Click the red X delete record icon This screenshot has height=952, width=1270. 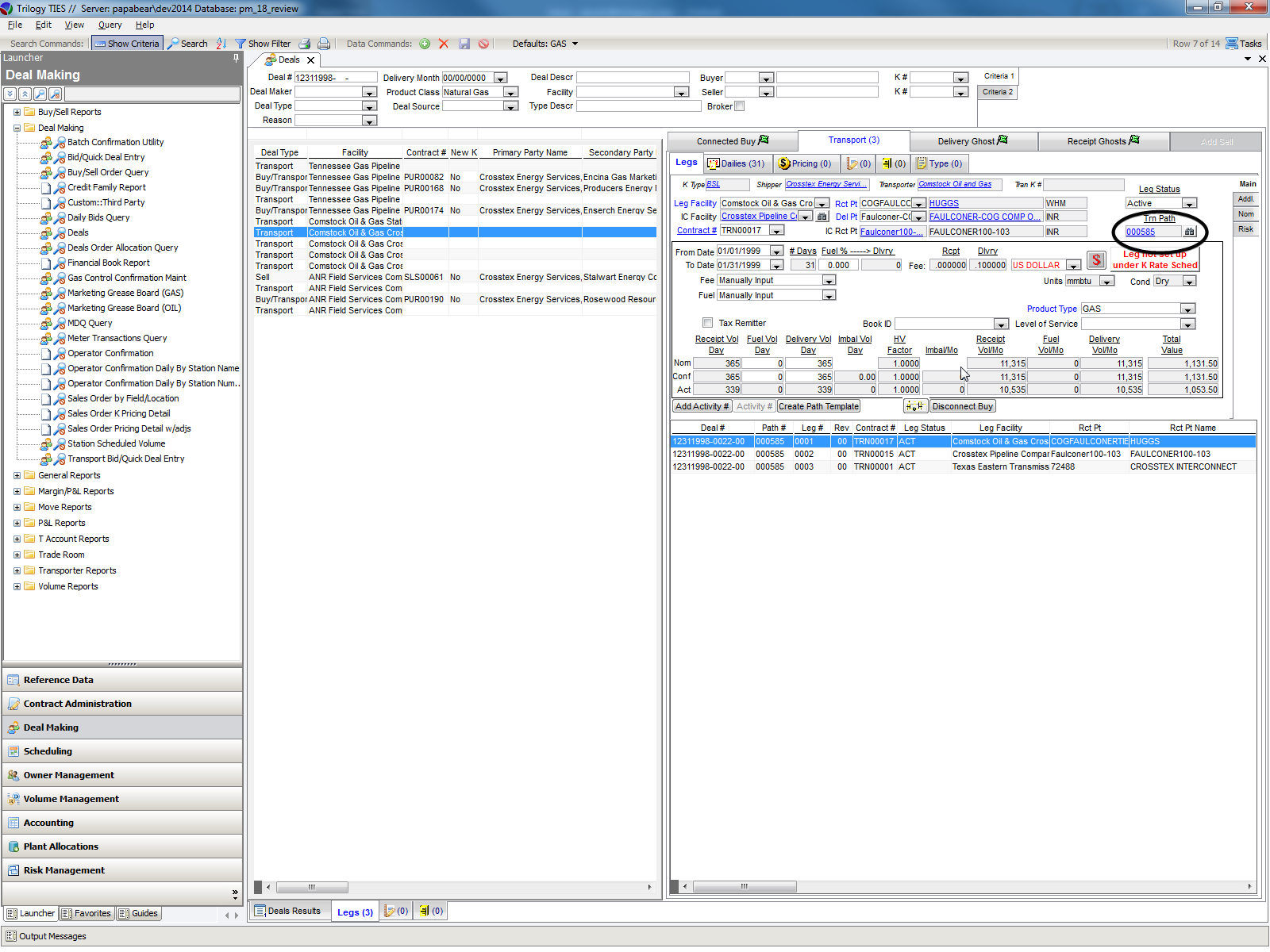click(444, 44)
